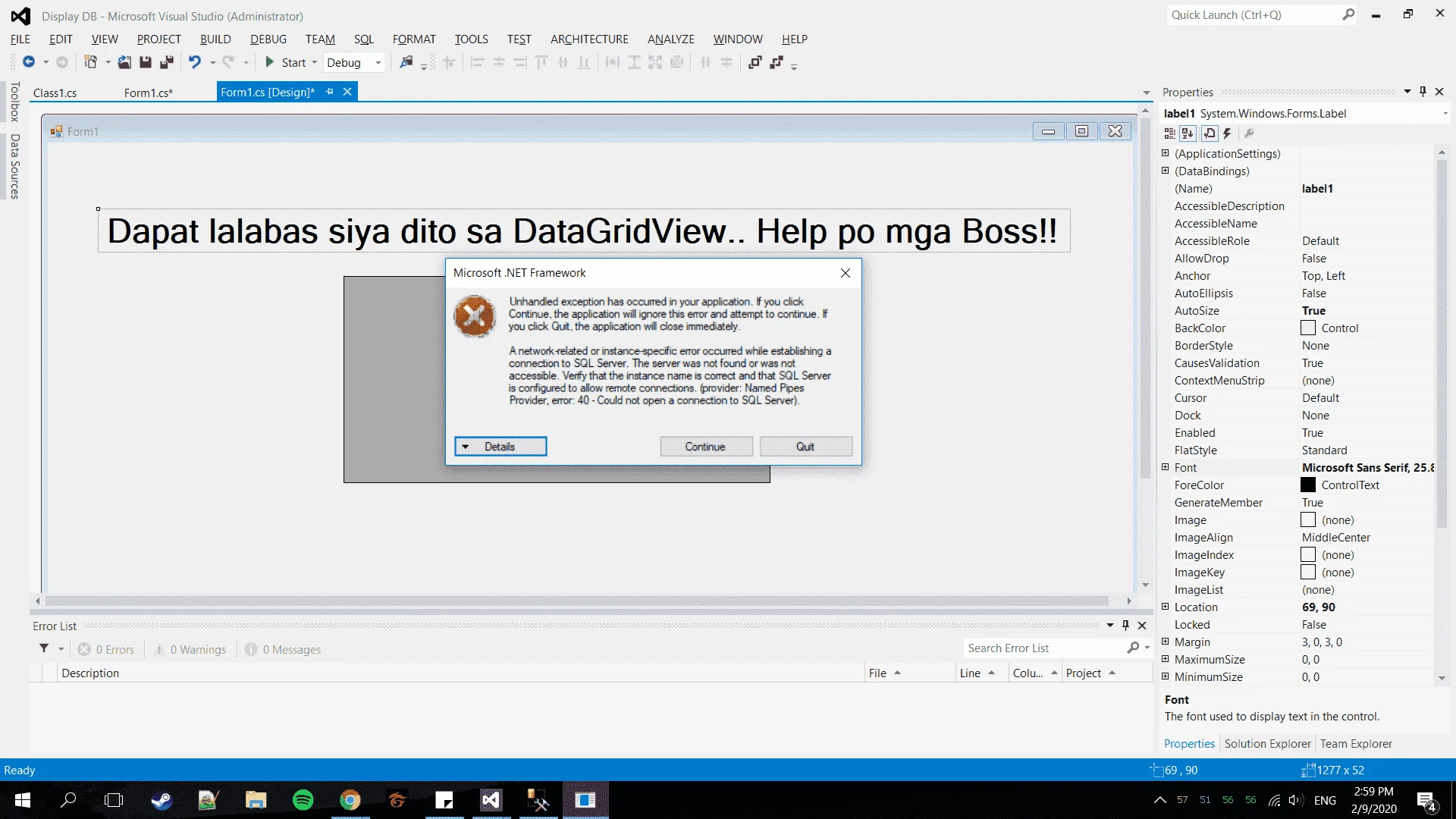
Task: Click the Quick Launch search magnifier icon
Action: 1348,14
